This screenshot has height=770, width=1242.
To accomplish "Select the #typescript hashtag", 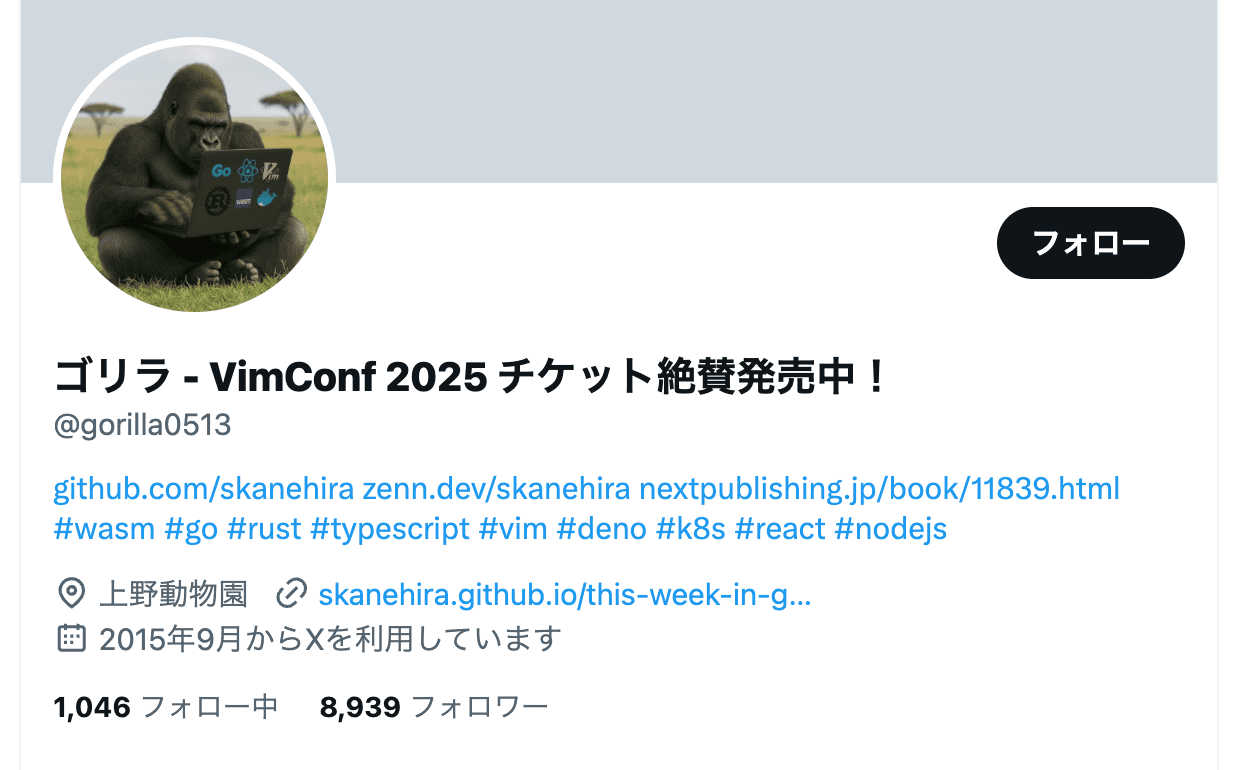I will click(390, 529).
